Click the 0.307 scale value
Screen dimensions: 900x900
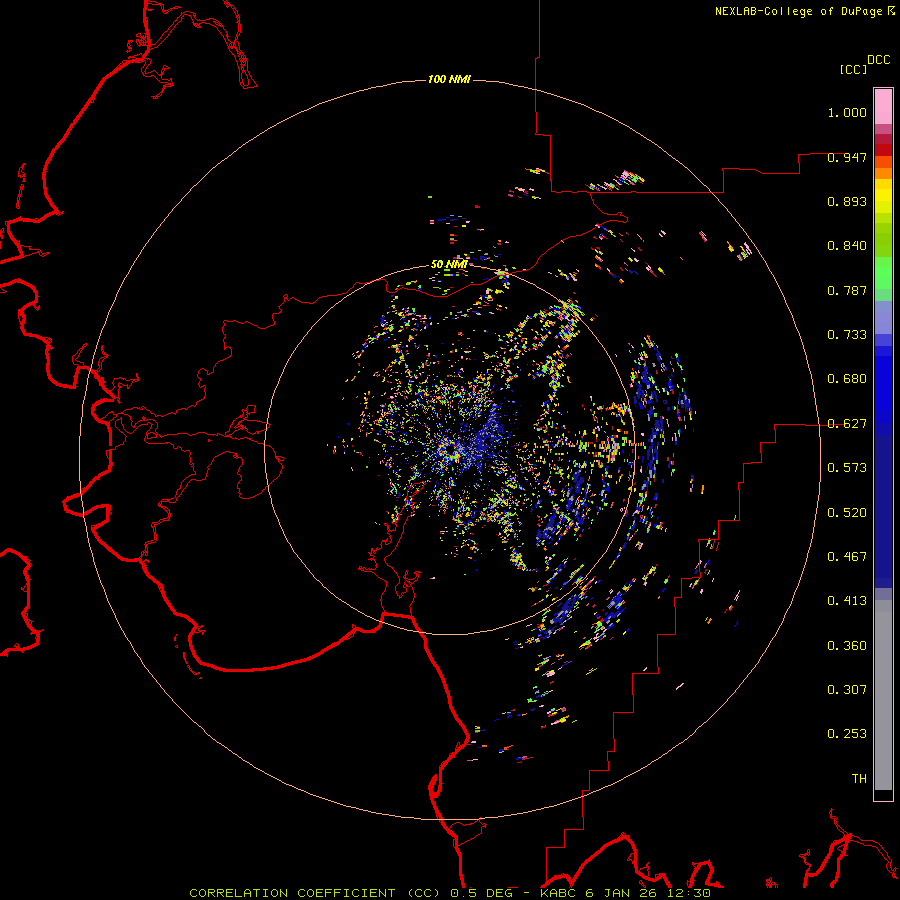(847, 690)
